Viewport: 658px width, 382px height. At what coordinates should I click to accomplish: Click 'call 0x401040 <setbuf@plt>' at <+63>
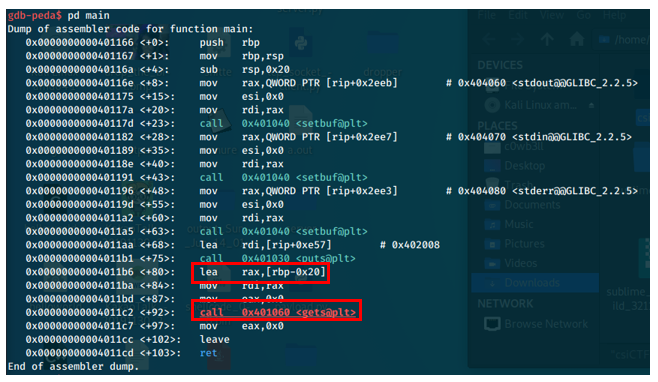point(283,231)
